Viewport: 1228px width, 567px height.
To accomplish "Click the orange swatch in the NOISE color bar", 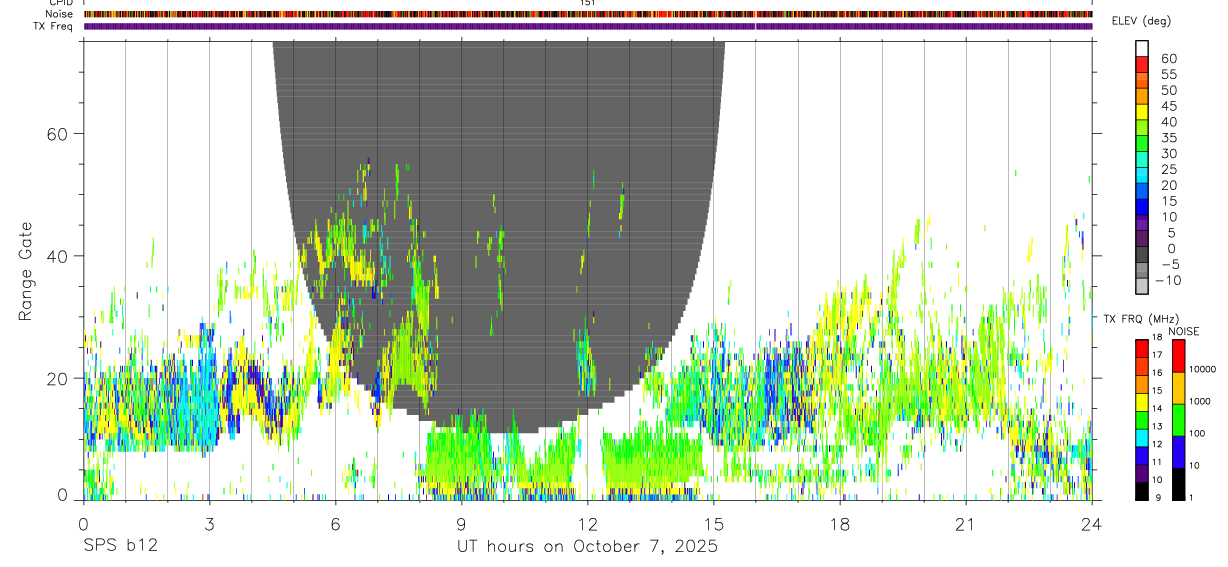I will (x=1178, y=388).
